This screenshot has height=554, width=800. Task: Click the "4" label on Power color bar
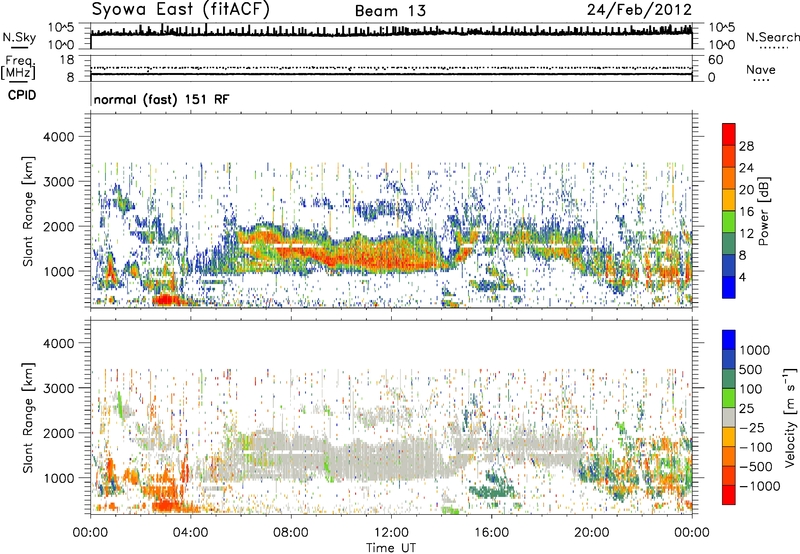(x=742, y=277)
